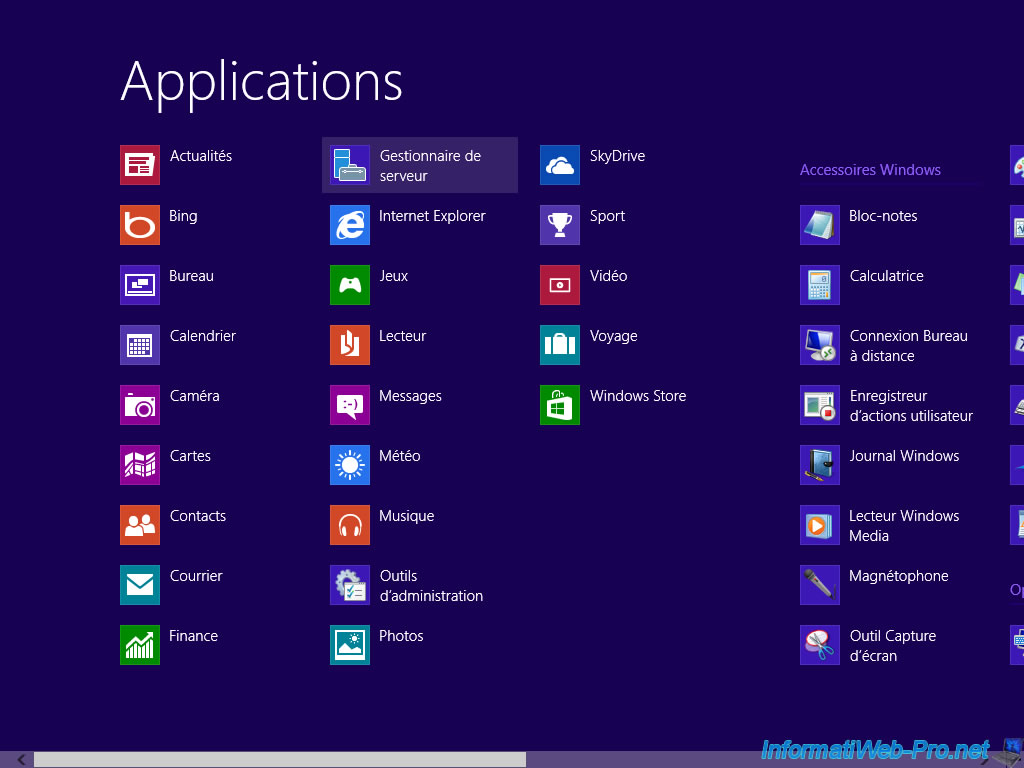Image resolution: width=1024 pixels, height=768 pixels.
Task: Click Connexion Bureau à distance label
Action: tap(908, 346)
